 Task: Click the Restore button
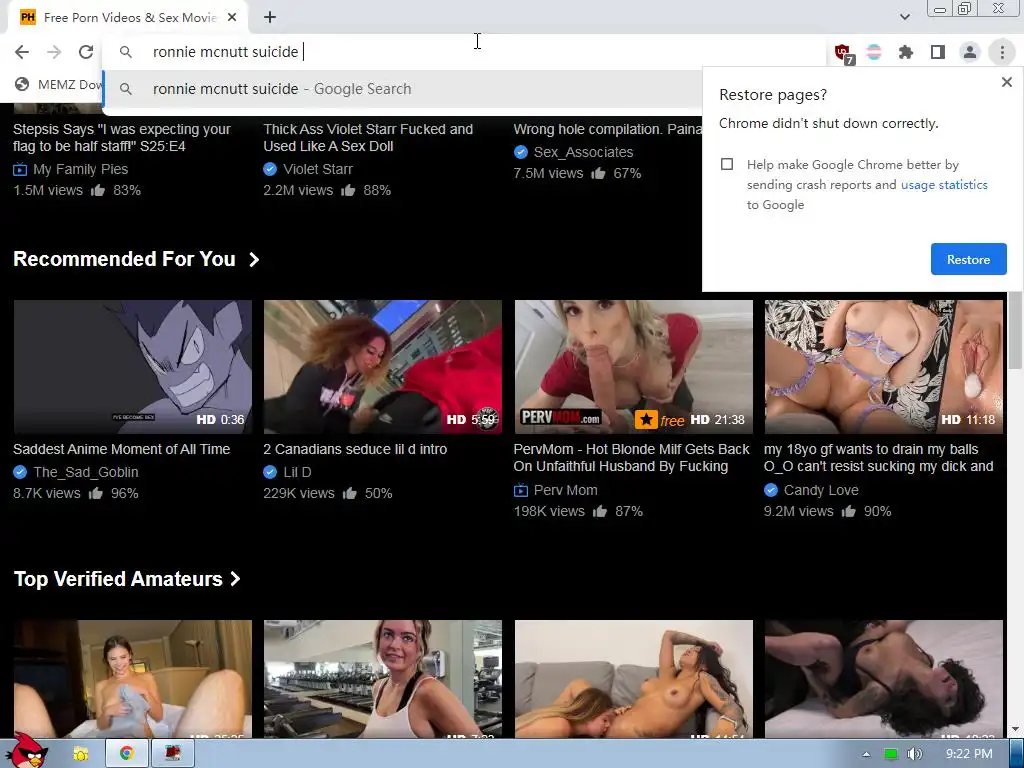968,259
